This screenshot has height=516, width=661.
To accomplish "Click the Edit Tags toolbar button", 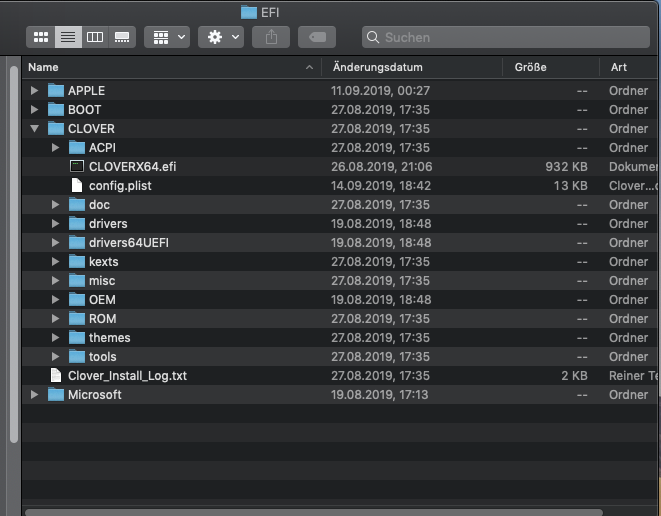I will click(317, 37).
